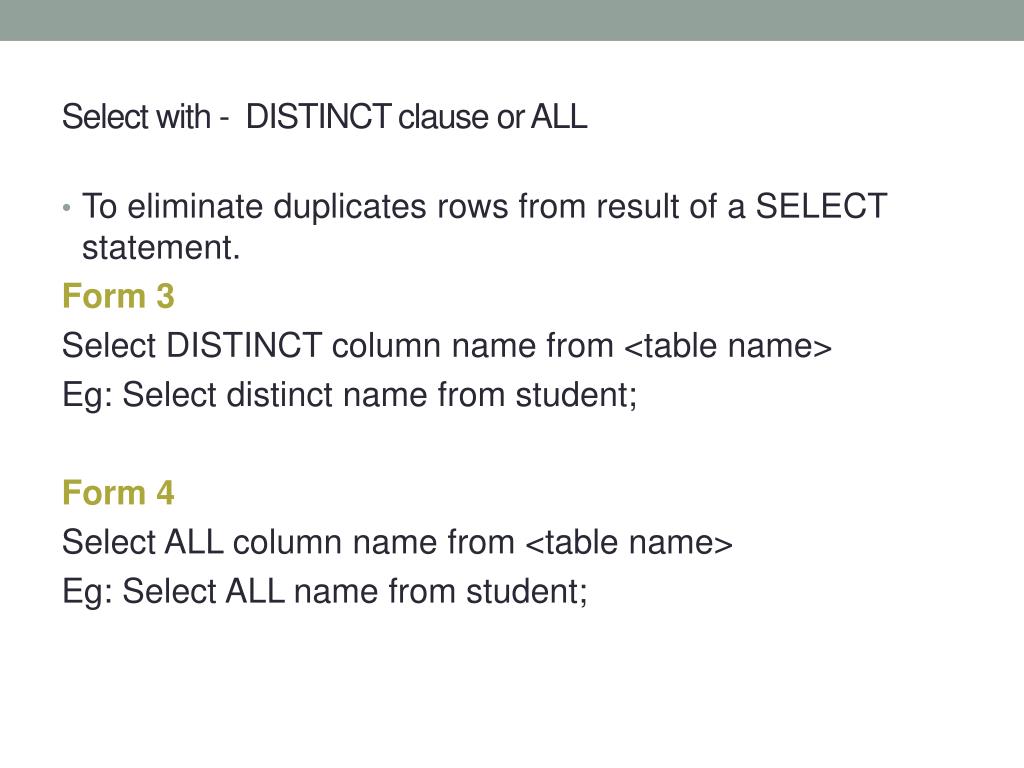Select the 'Form 4' heading
1024x768 pixels.
pyautogui.click(x=118, y=492)
